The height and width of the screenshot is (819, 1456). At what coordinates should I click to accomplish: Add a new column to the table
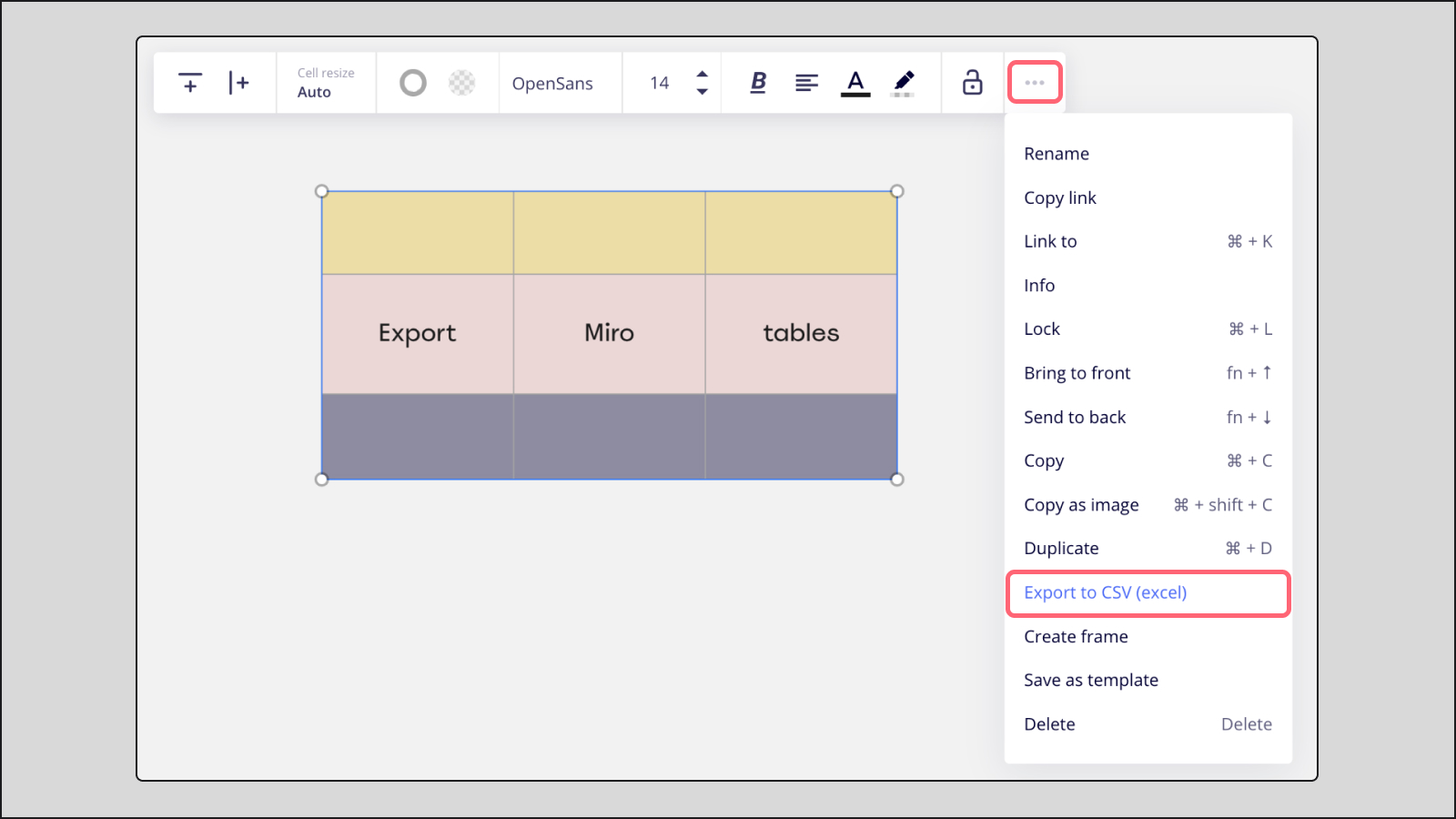coord(240,83)
